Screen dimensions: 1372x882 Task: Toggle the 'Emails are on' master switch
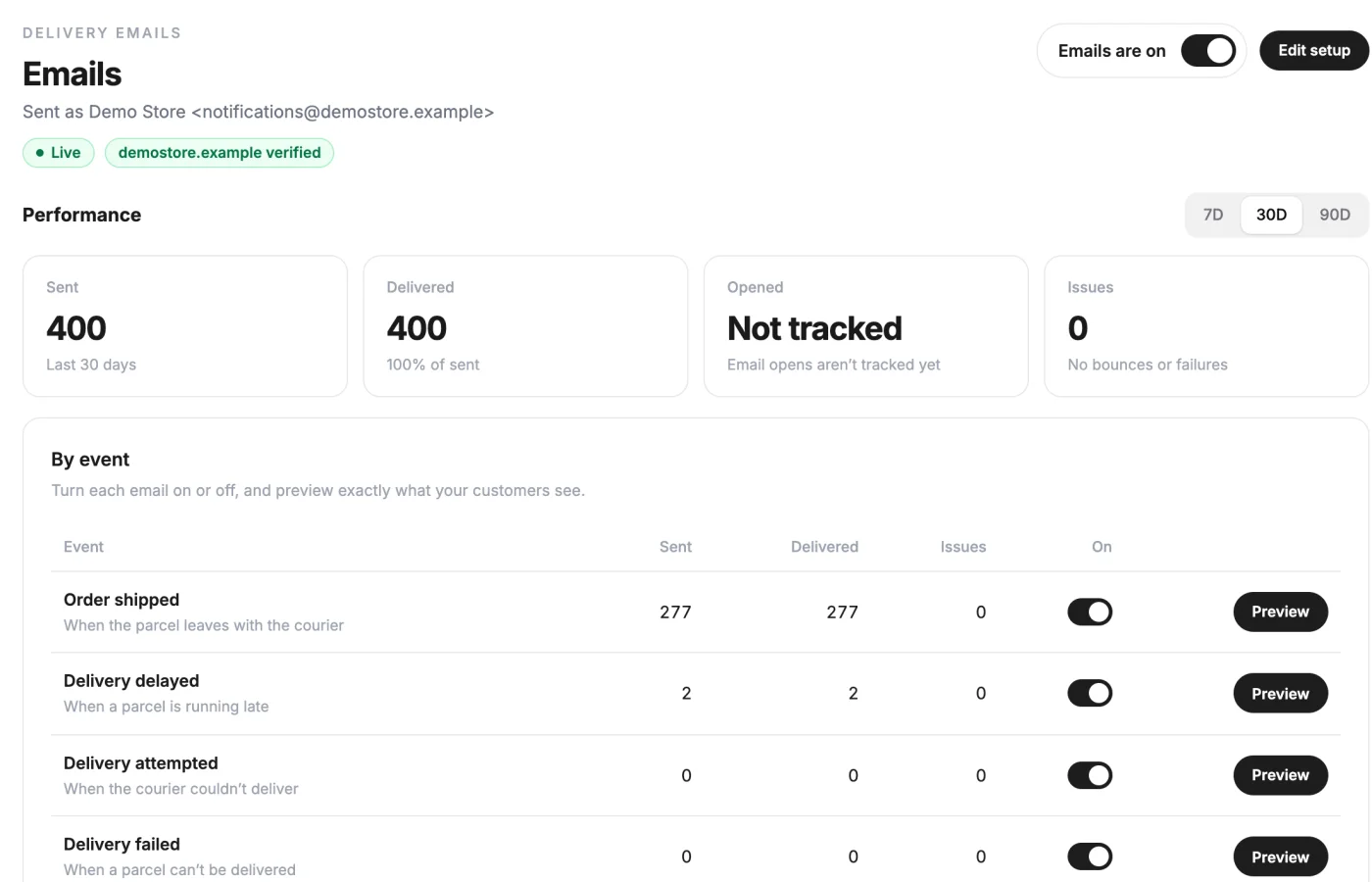click(x=1207, y=51)
